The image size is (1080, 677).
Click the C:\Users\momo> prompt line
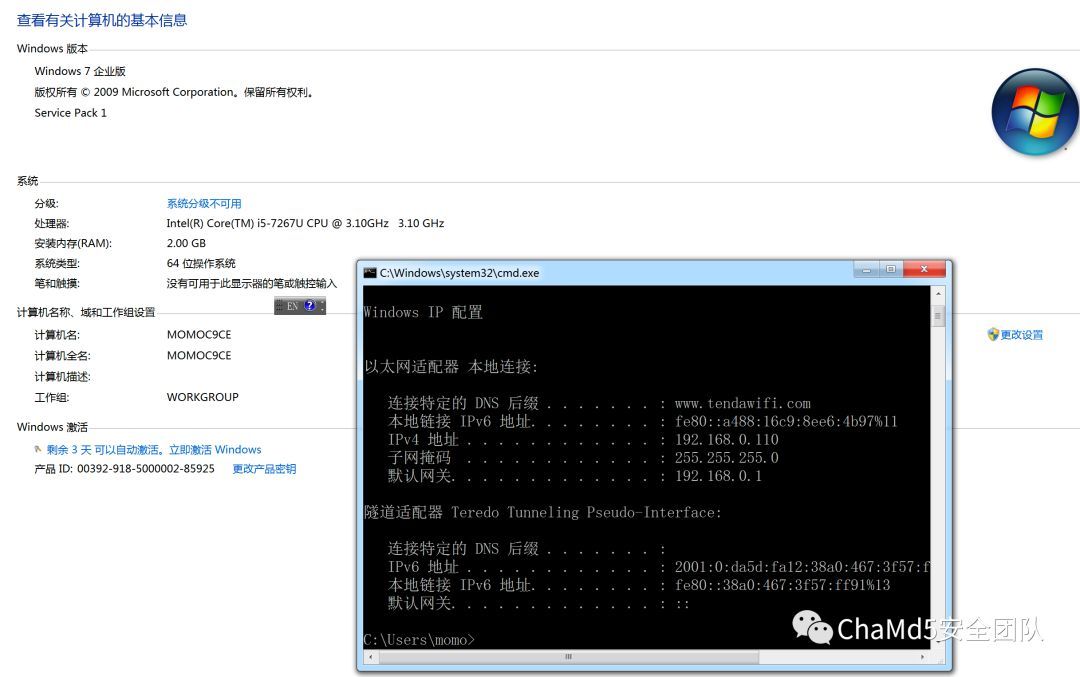[419, 640]
